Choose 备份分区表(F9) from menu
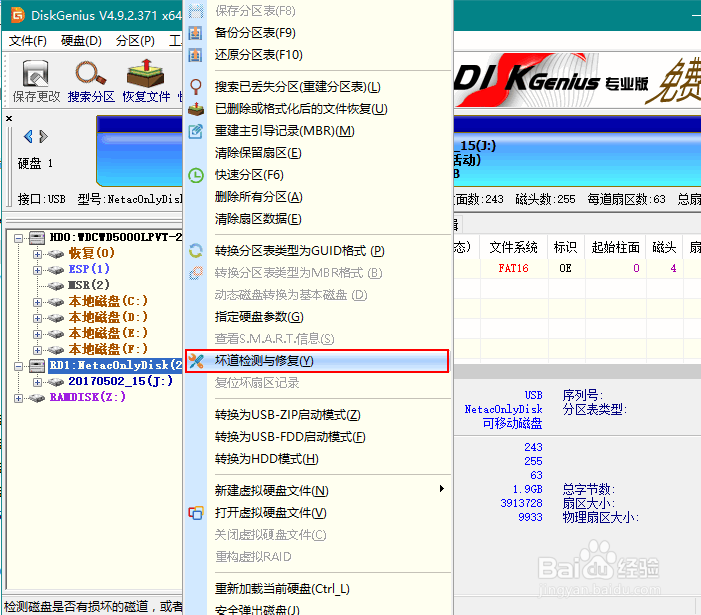The height and width of the screenshot is (615, 701). click(255, 33)
